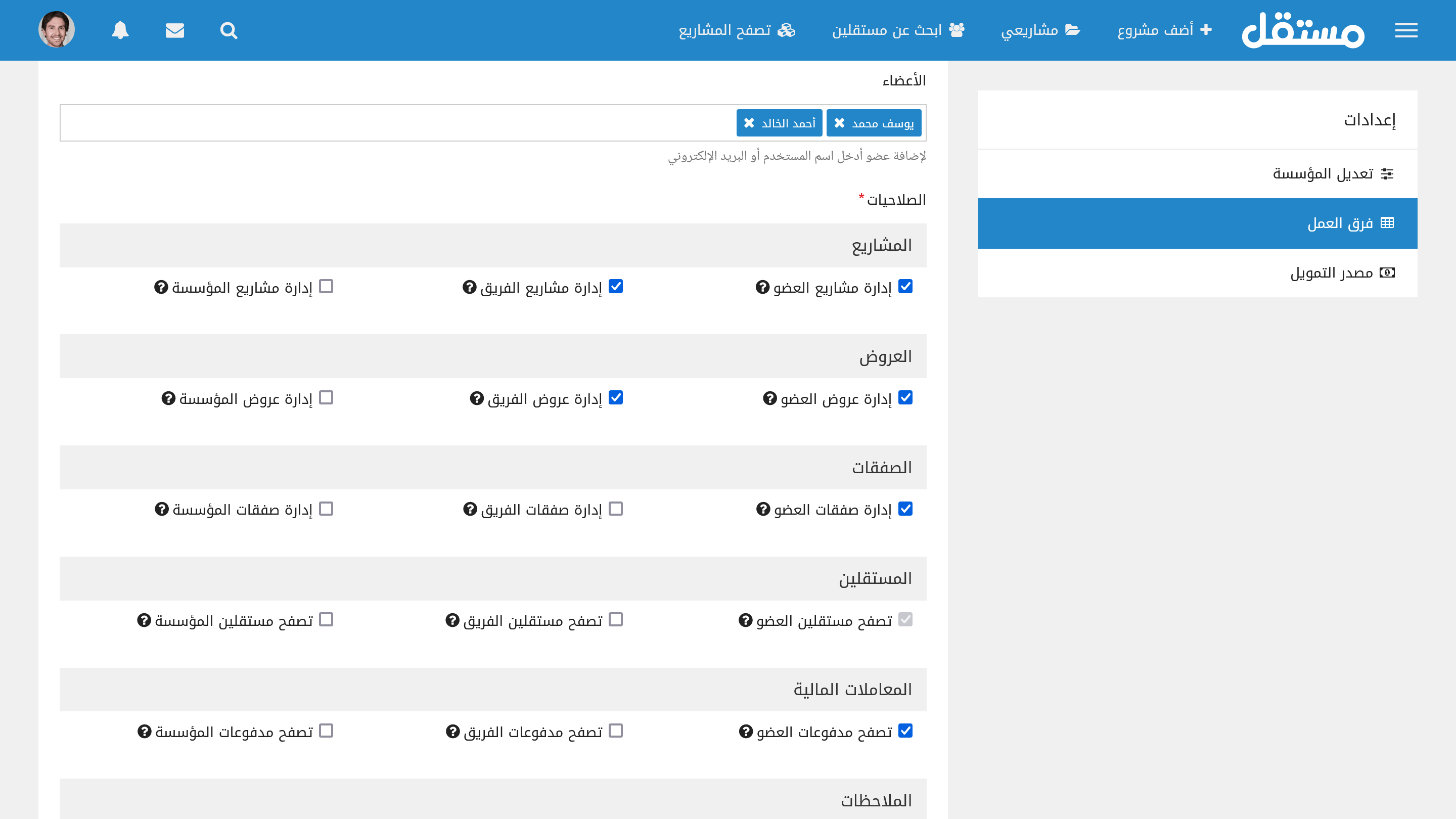
Task: Click help icon beside إدارة مشاريع المؤسسة
Action: [x=161, y=287]
